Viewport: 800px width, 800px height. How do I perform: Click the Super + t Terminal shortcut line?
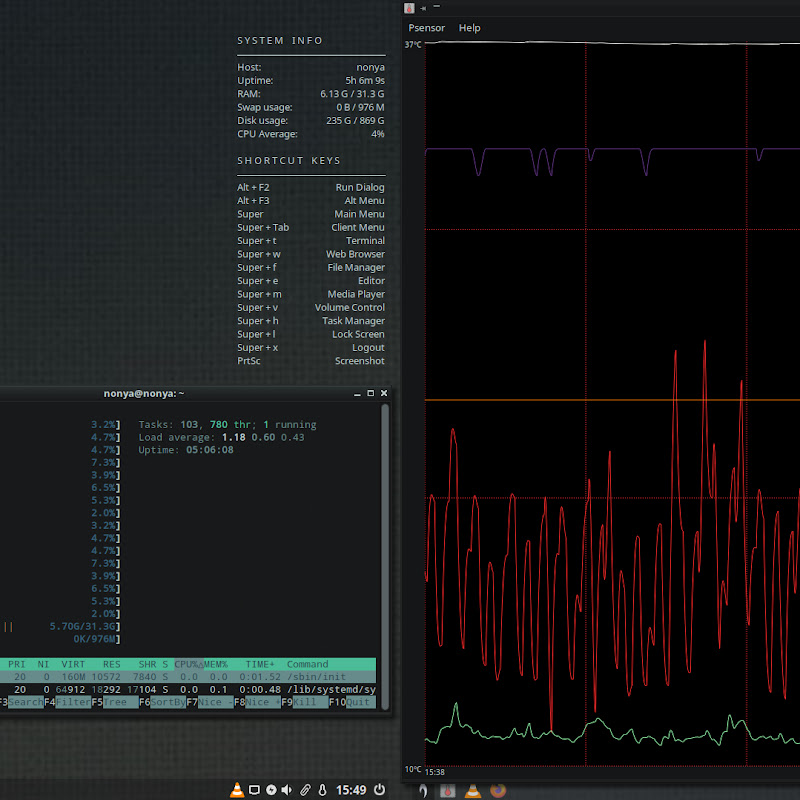click(311, 241)
